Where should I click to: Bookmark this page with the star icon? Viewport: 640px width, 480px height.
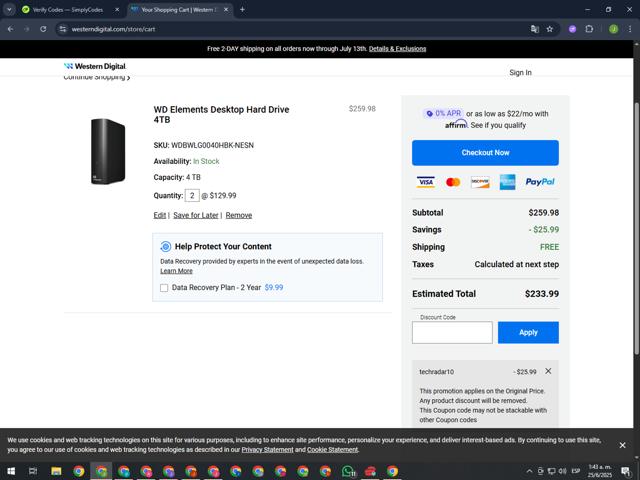point(550,29)
